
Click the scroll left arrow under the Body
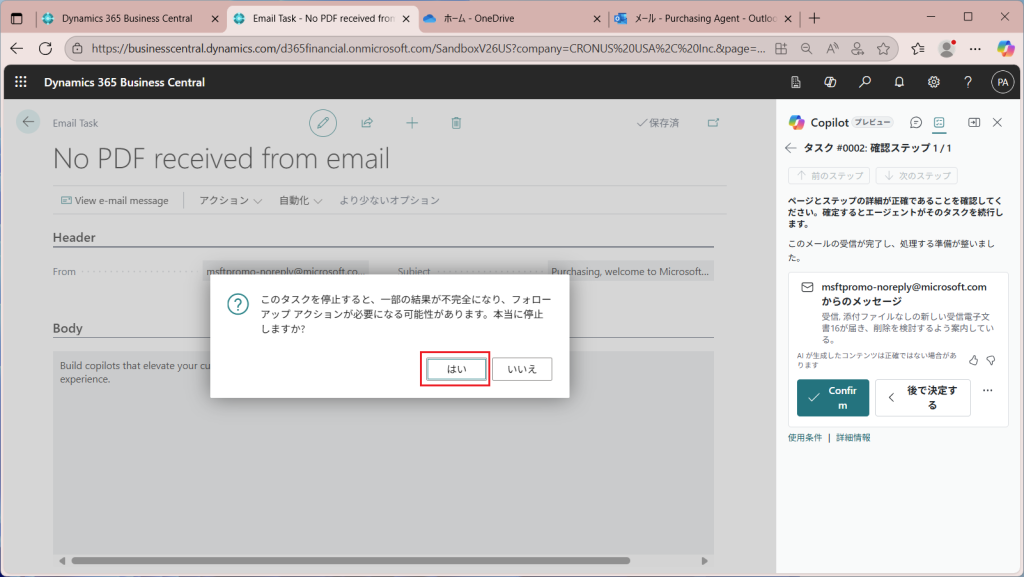click(x=62, y=561)
